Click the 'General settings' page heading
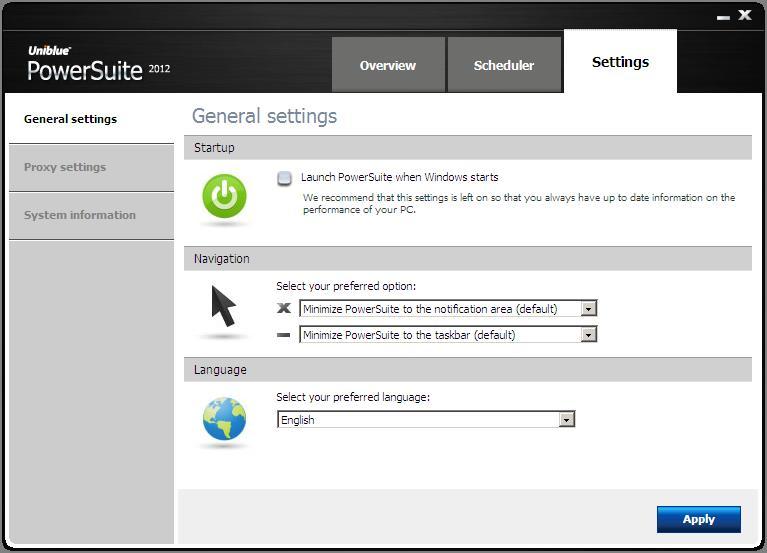Screen dimensions: 767x553 click(x=264, y=116)
